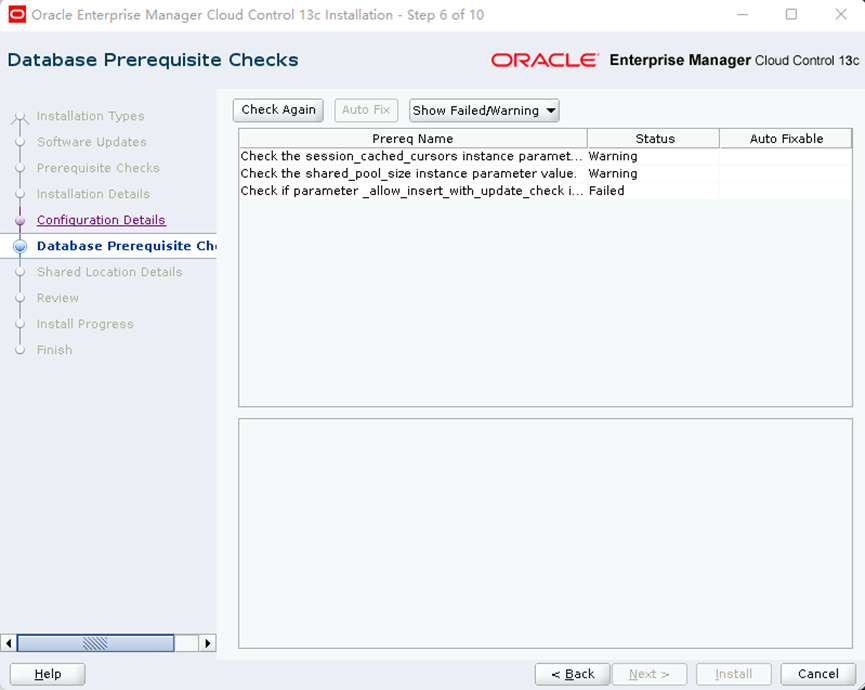This screenshot has height=690, width=865.
Task: Select the _allow_insert_with_update_check prerequisite row
Action: tap(546, 190)
